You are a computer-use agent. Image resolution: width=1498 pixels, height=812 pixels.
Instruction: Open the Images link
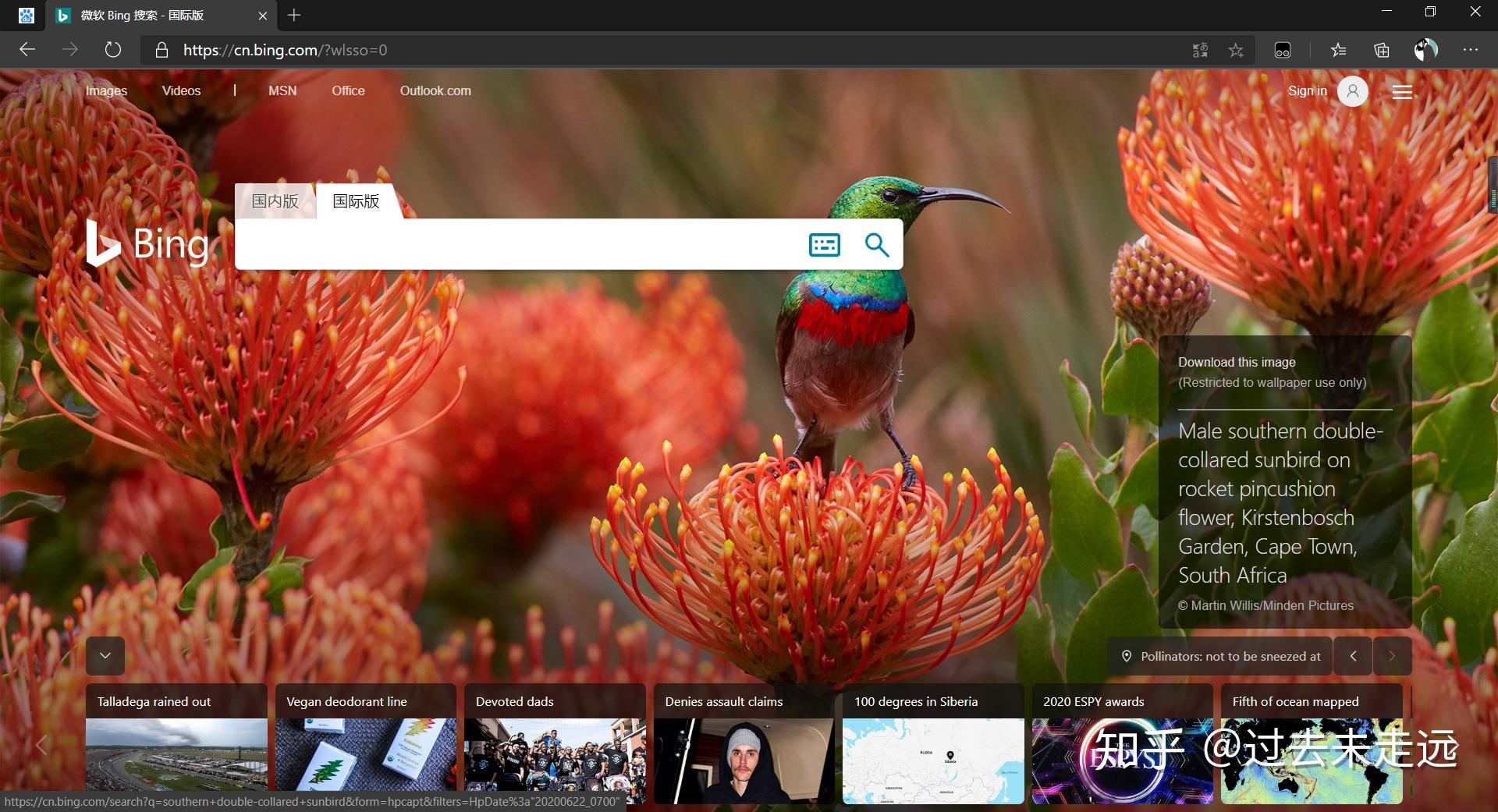pyautogui.click(x=106, y=90)
